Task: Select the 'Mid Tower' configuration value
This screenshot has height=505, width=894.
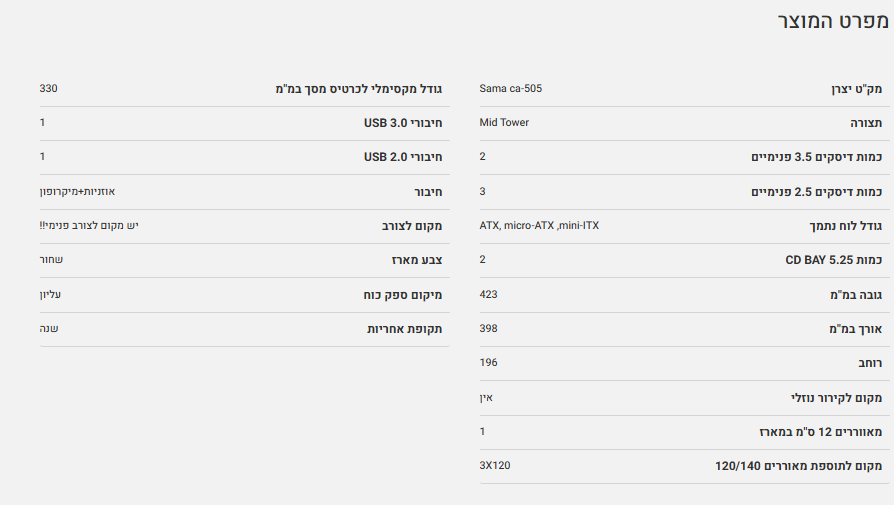Action: [x=504, y=123]
